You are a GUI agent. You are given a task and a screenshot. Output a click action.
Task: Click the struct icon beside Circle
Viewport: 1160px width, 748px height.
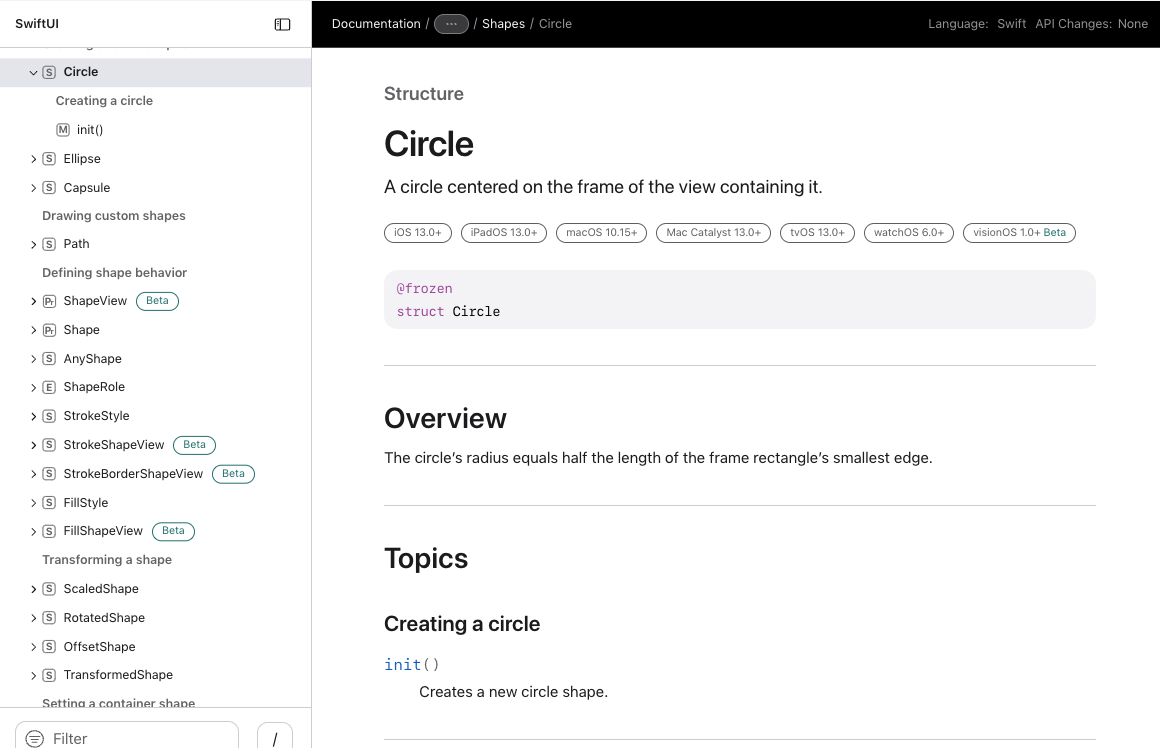(x=49, y=73)
